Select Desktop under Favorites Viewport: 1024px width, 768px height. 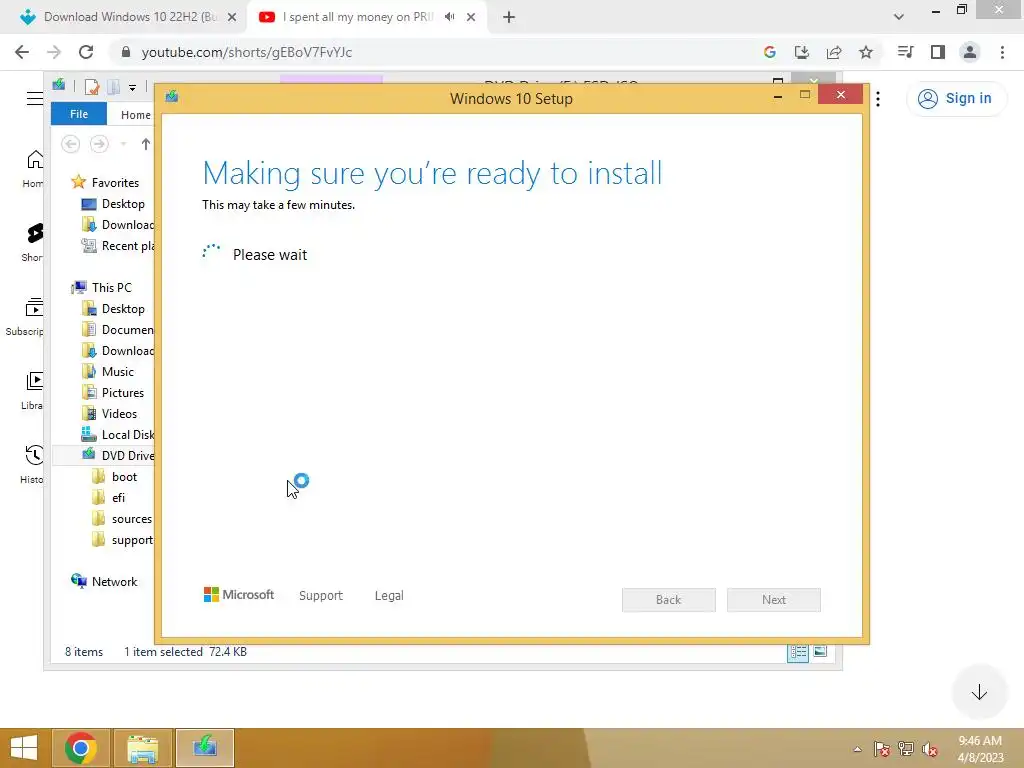[x=113, y=204]
